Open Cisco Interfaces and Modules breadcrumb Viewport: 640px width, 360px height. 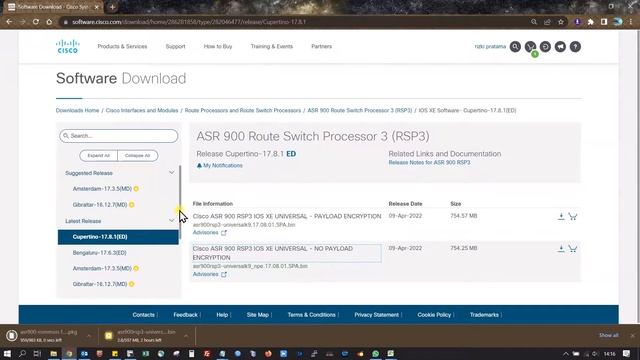click(x=142, y=111)
